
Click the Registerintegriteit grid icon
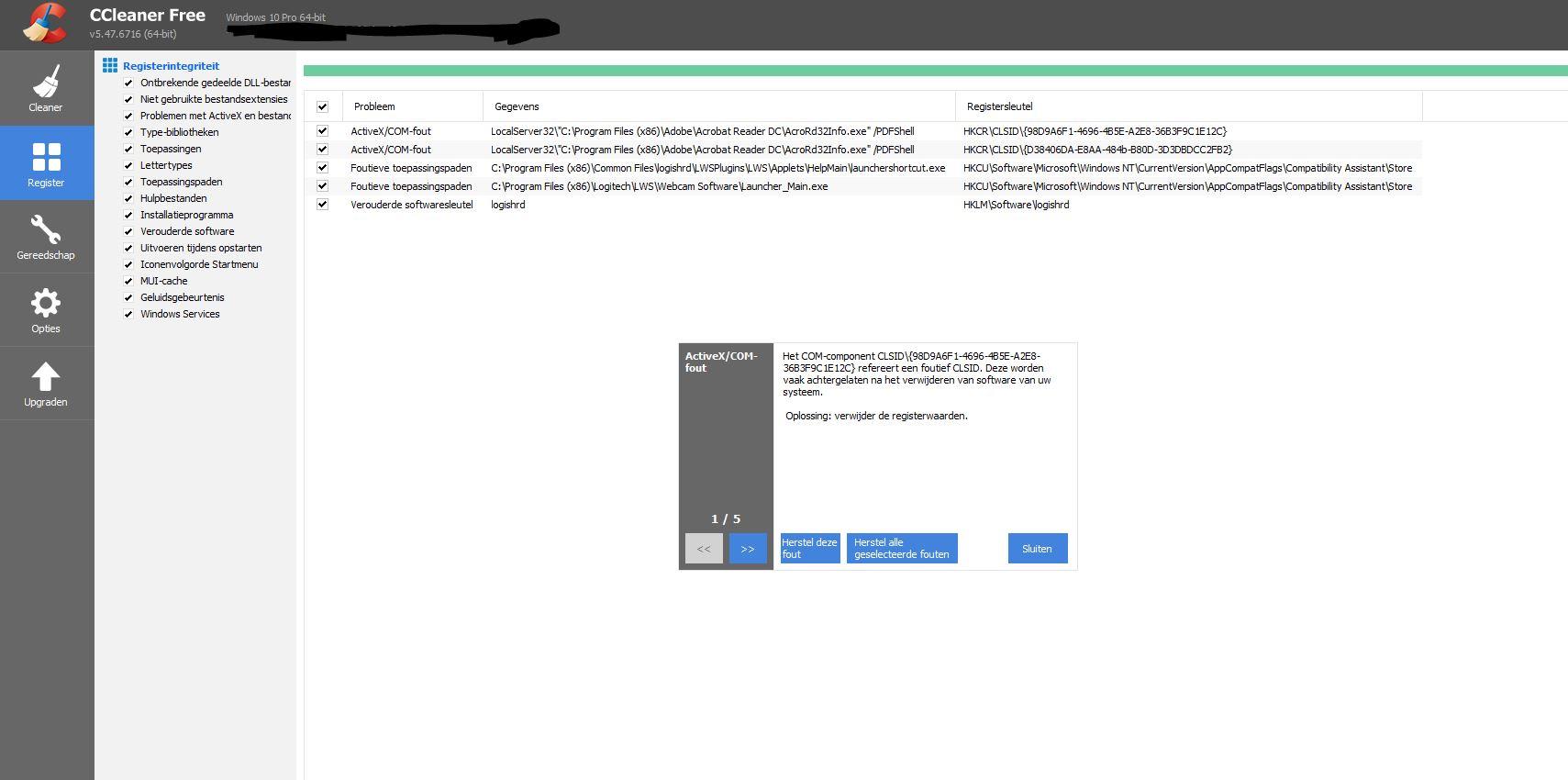pos(110,65)
